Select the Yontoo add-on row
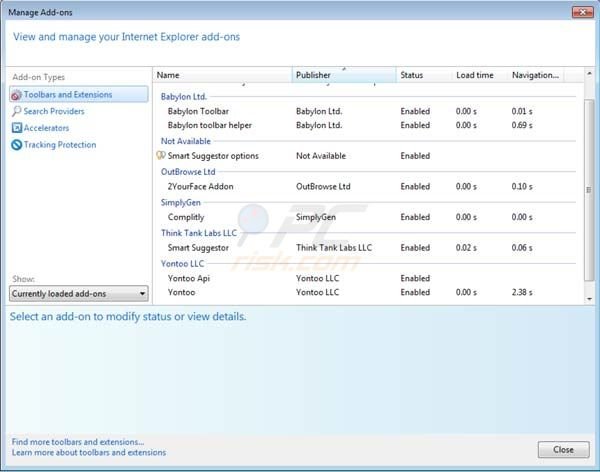 [x=368, y=292]
